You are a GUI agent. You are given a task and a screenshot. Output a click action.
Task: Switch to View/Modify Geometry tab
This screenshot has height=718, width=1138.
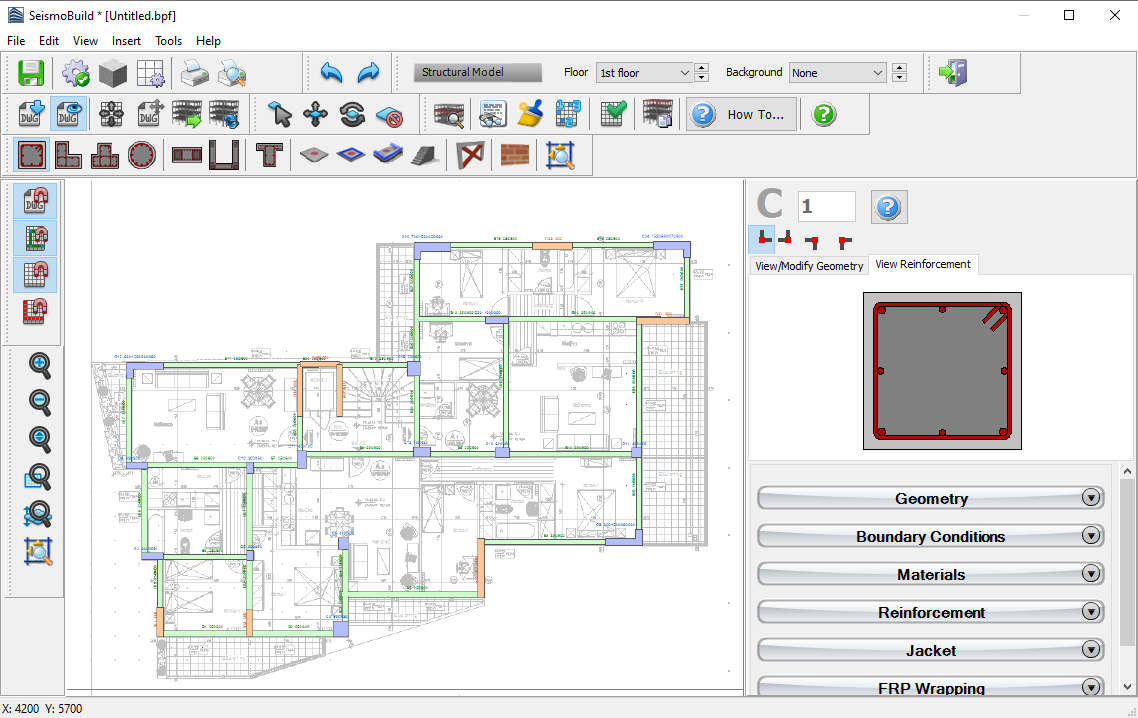pos(809,266)
